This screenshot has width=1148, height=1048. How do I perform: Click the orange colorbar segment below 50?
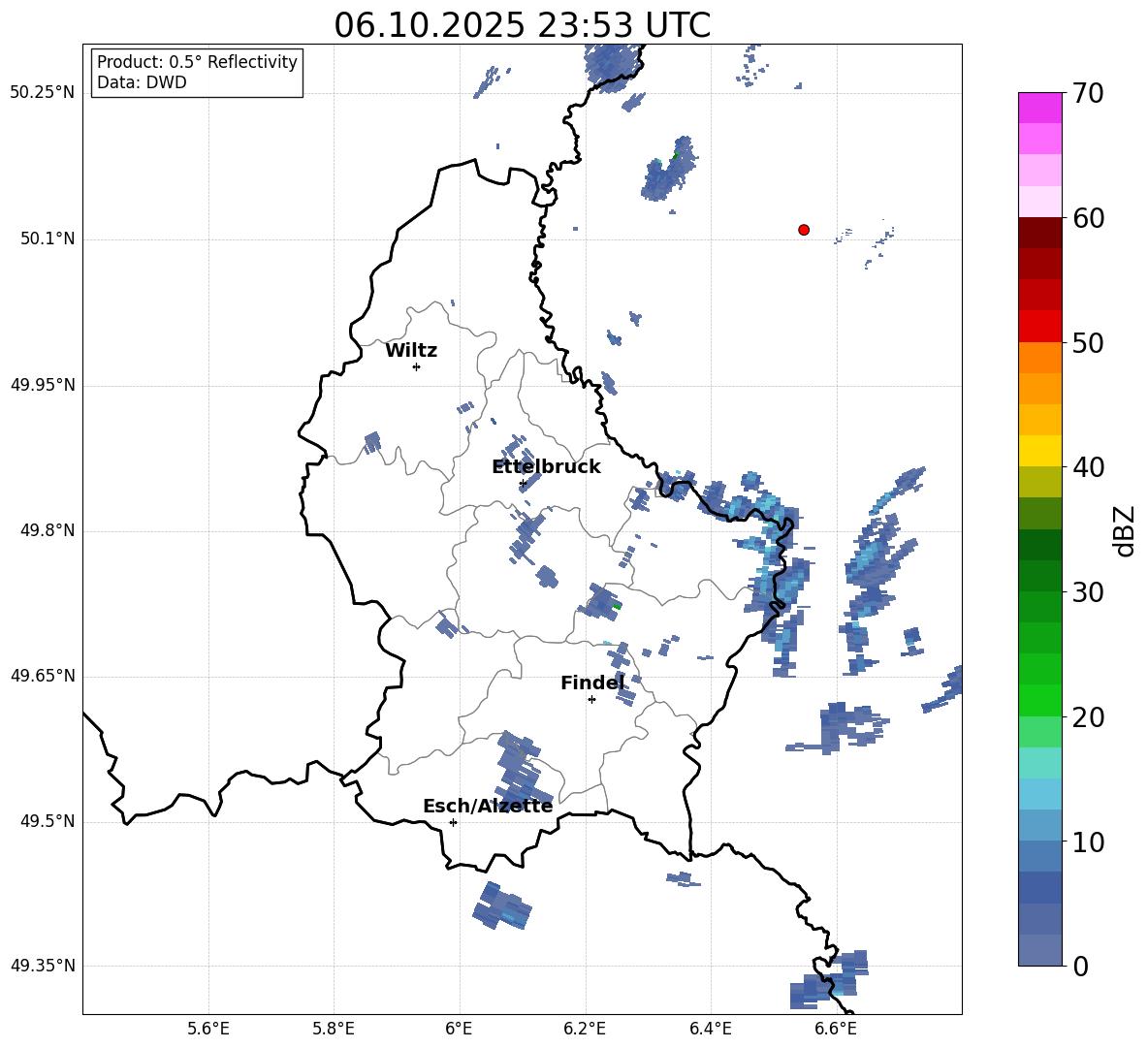[1040, 357]
